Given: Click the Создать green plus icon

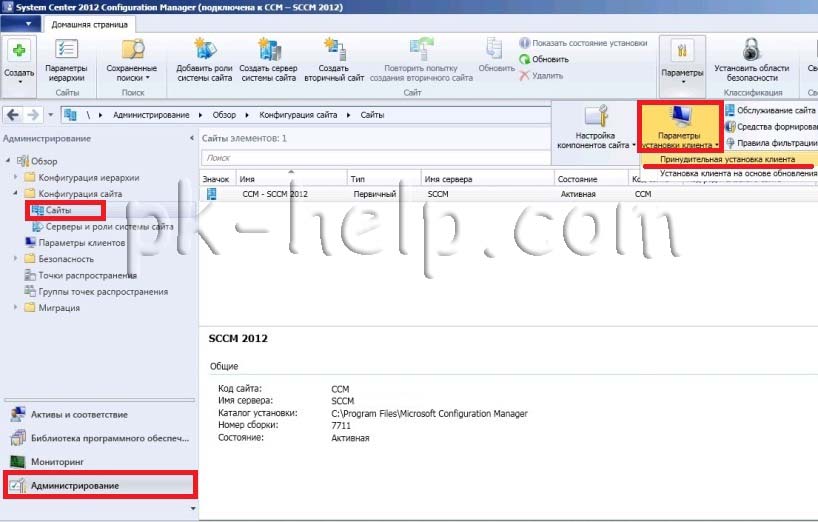Looking at the screenshot, I should pos(19,51).
